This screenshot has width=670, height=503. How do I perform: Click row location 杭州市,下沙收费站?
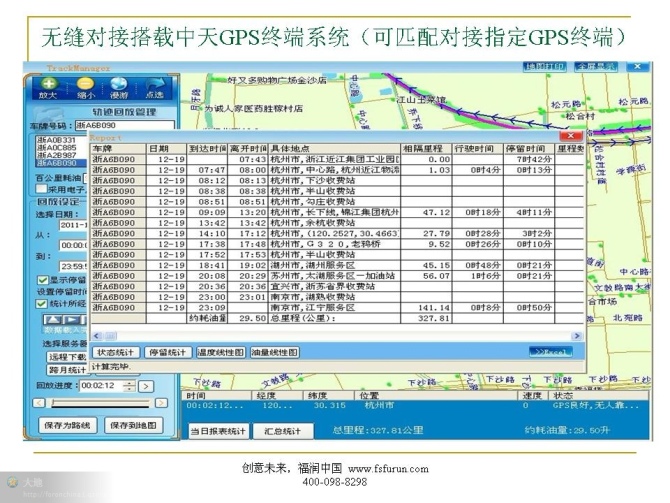(313, 180)
